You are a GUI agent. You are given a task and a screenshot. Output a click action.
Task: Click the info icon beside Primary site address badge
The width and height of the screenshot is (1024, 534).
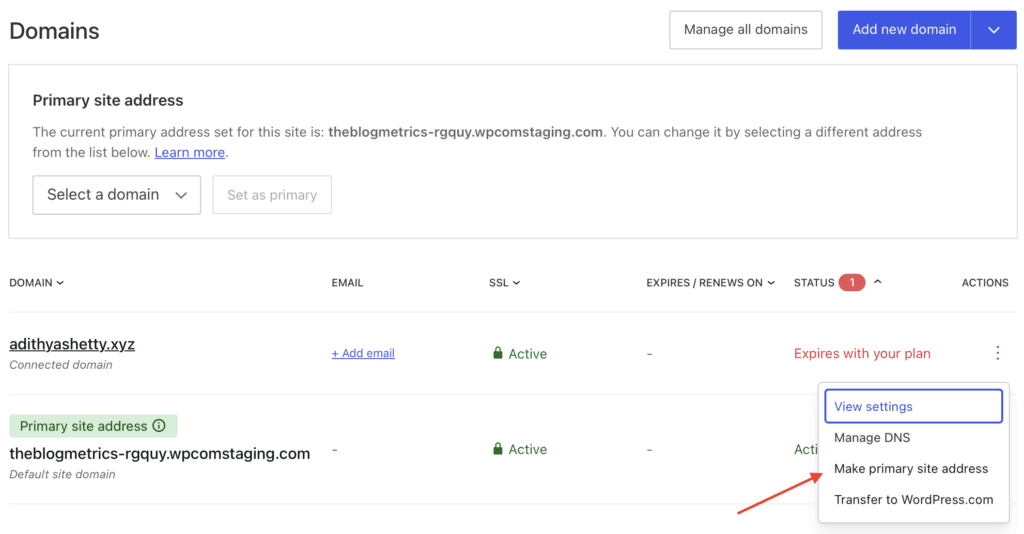[159, 426]
